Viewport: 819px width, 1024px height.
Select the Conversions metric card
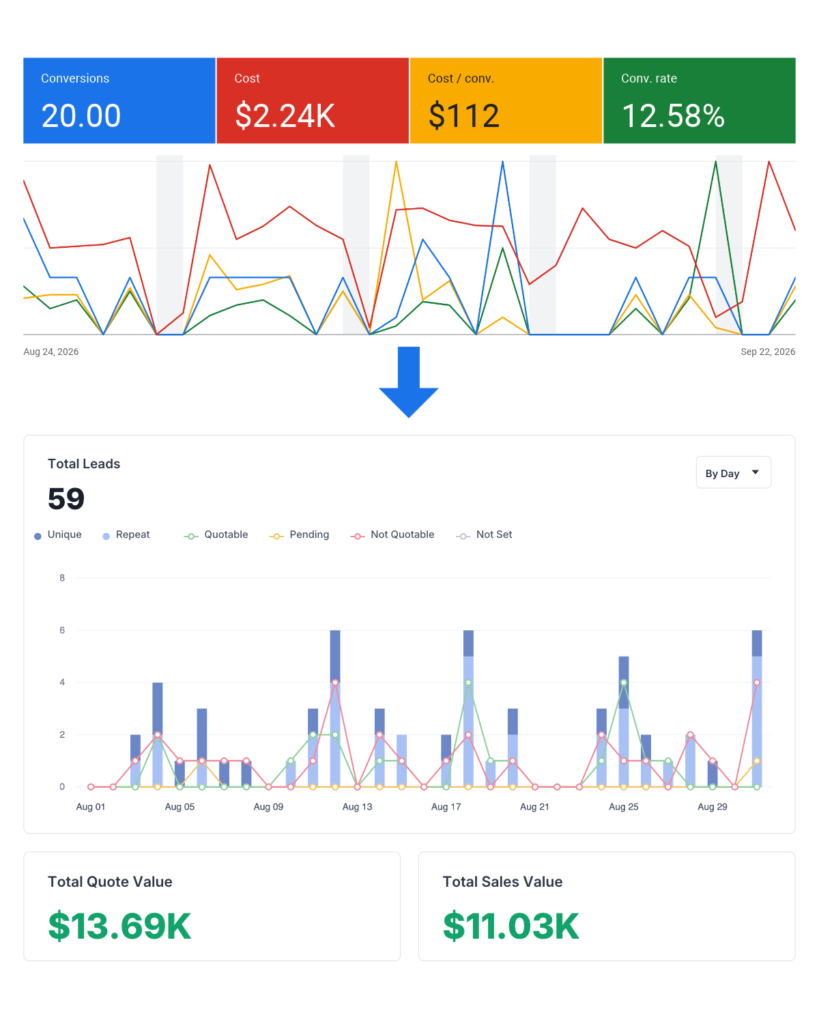tap(119, 101)
